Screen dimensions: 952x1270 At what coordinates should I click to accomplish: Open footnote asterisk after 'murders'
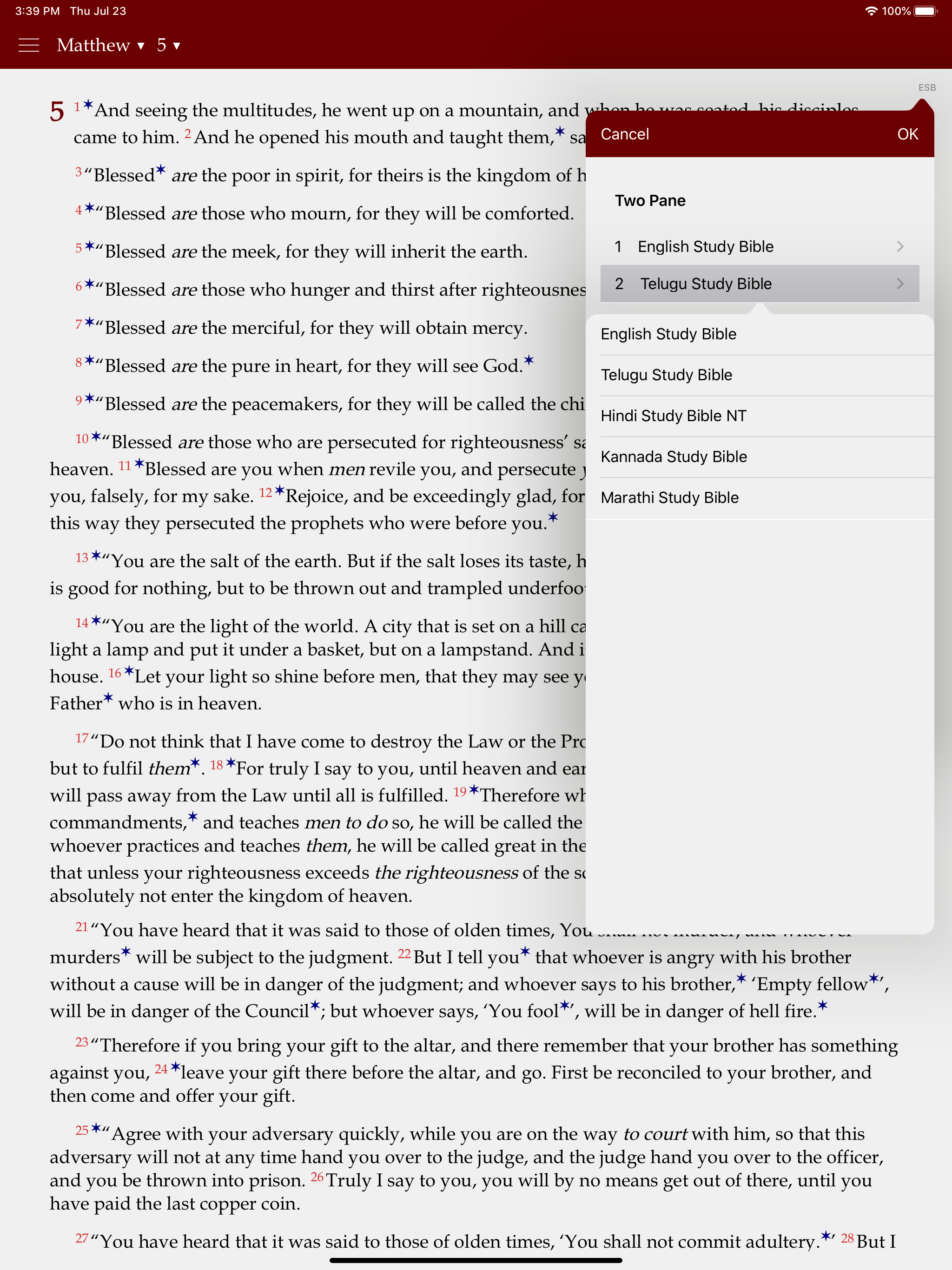126,952
